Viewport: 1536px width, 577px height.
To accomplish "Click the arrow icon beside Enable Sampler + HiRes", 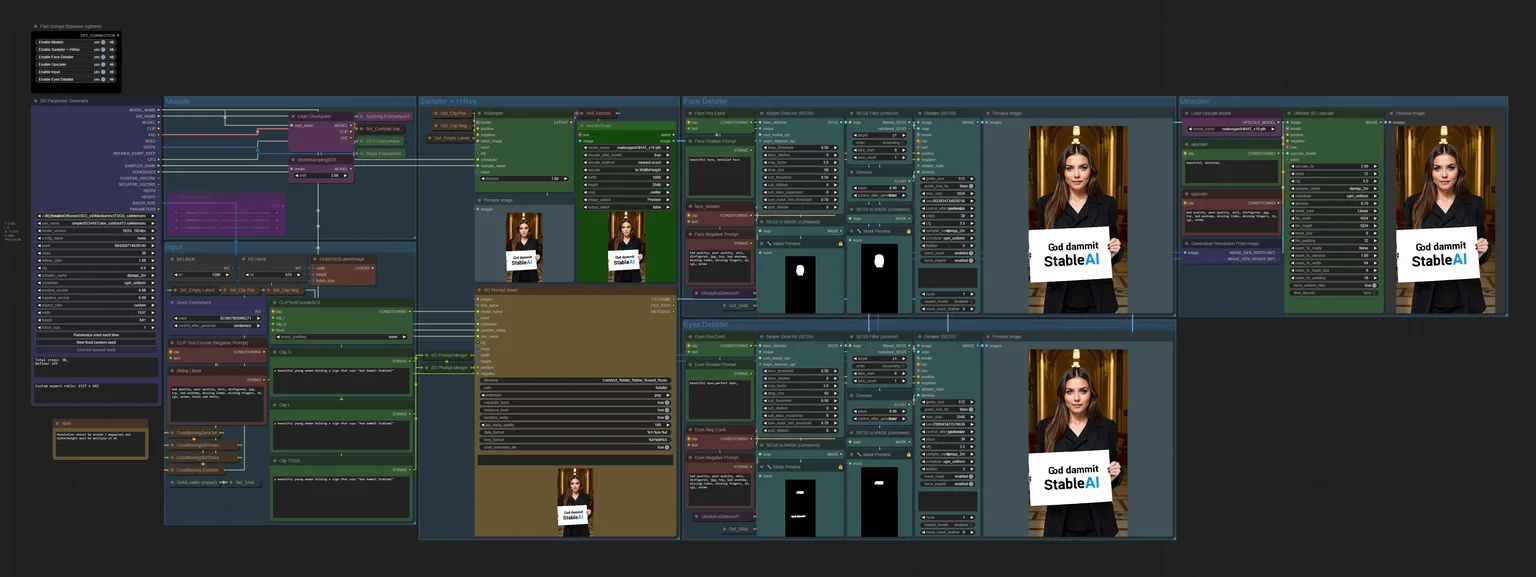I will pyautogui.click(x=112, y=50).
